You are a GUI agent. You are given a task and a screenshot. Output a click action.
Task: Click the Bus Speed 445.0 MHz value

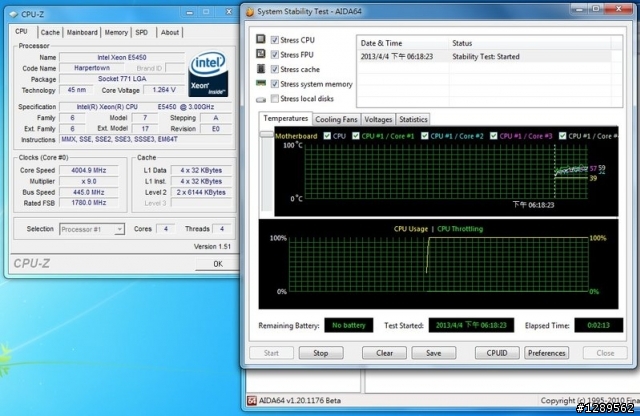point(89,192)
